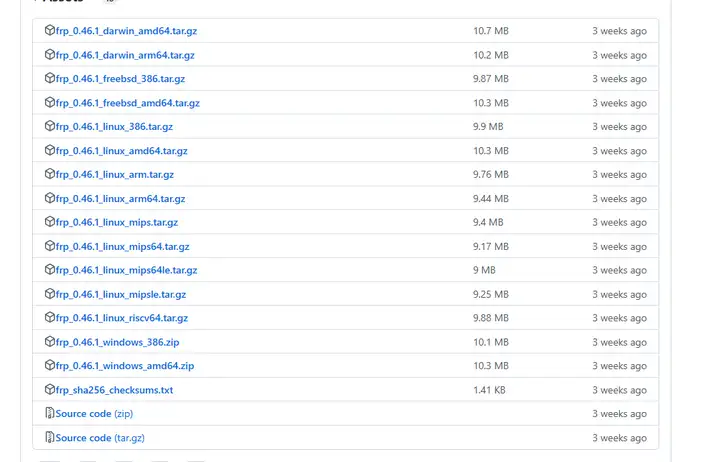Click '3 weeks ago' on frp_sha256_checksums.txt row

pyautogui.click(x=619, y=390)
